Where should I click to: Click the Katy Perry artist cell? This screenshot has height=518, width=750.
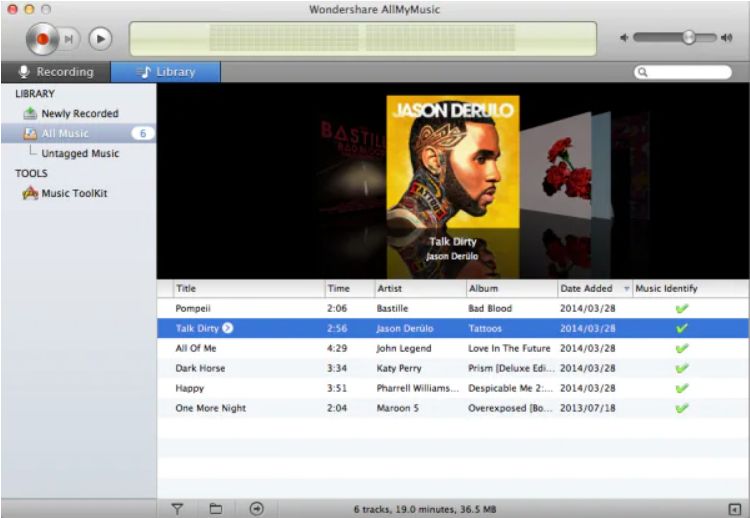[399, 368]
